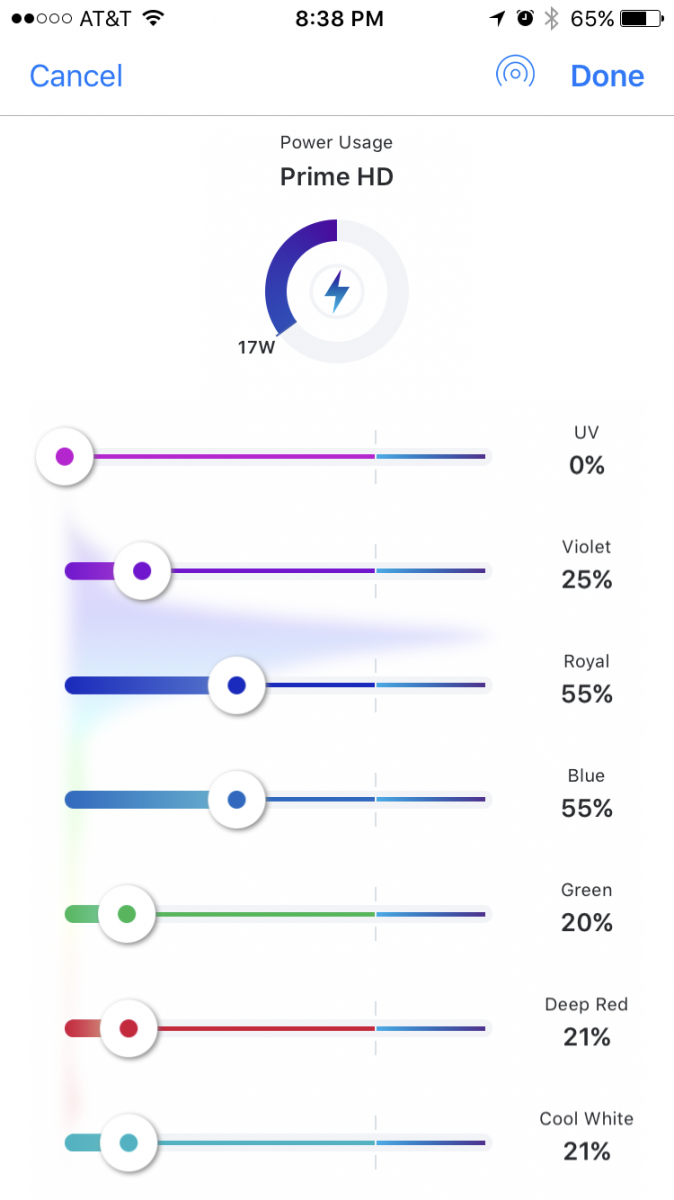Tap the alarm clock status icon

(x=525, y=19)
